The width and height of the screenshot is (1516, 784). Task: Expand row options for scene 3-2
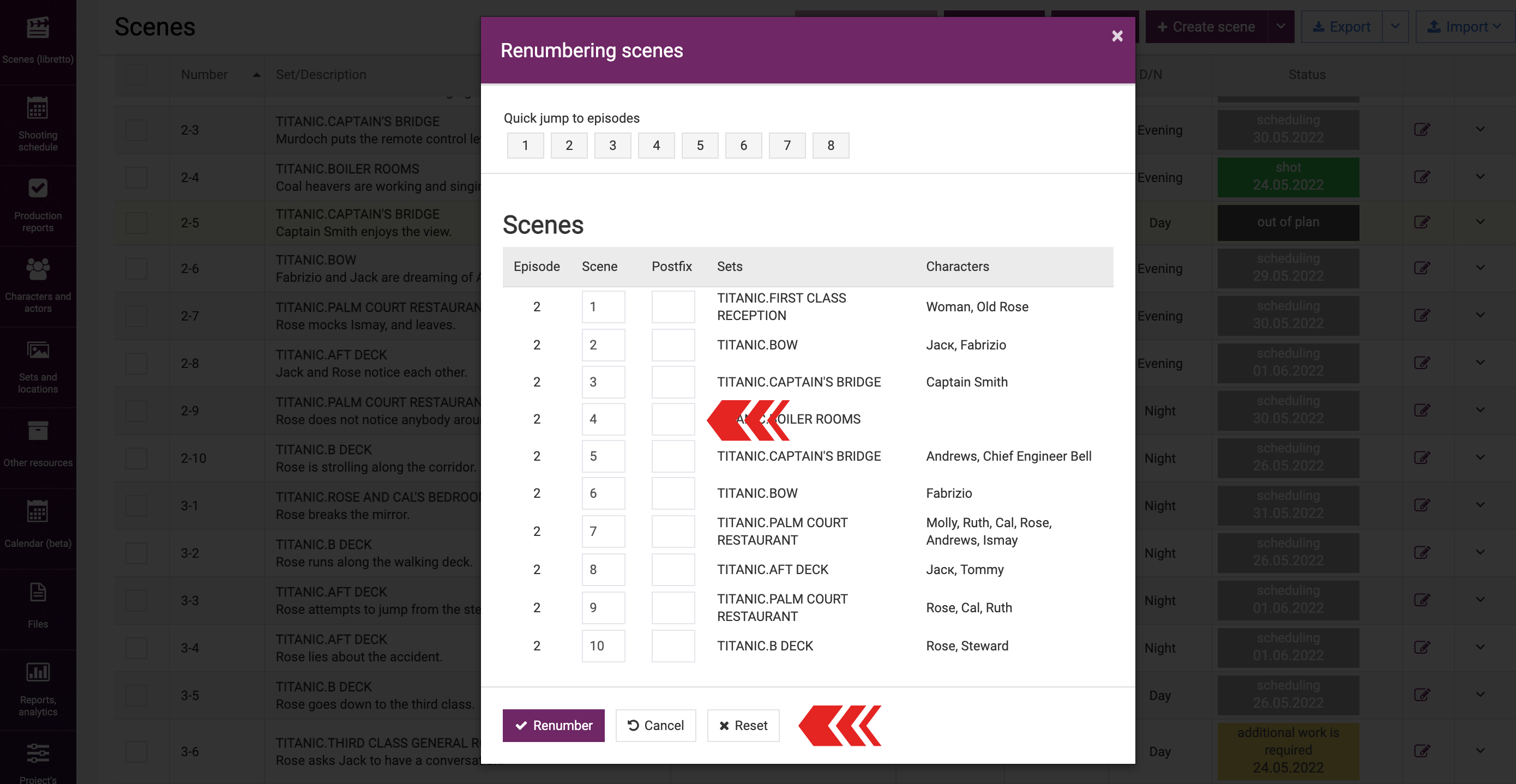[x=1480, y=553]
